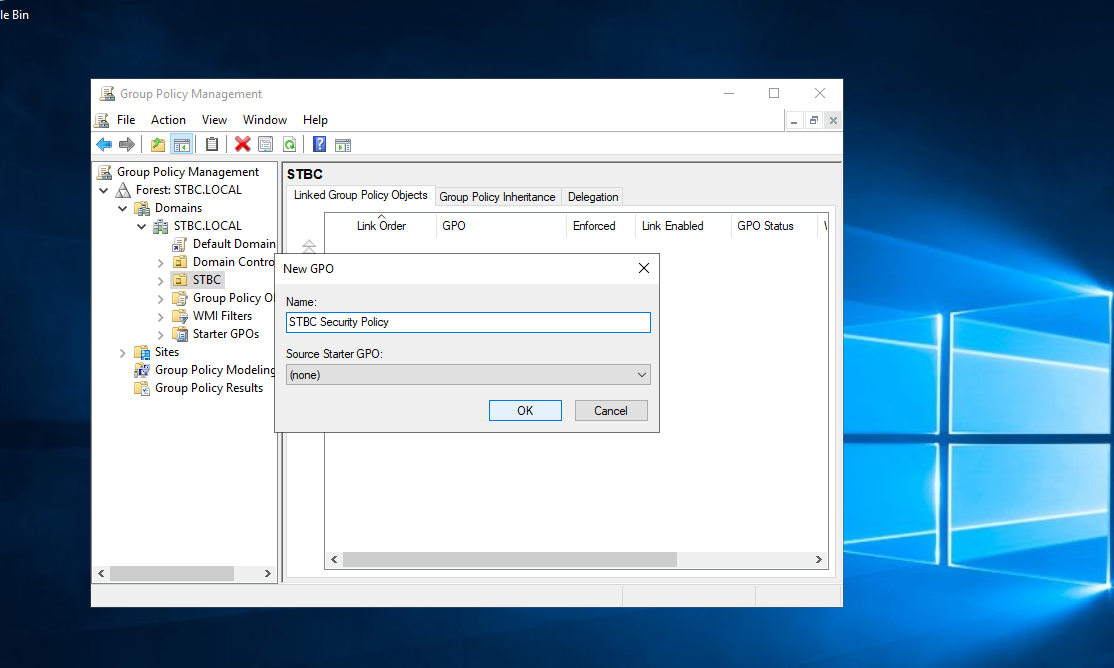Sort by the Link Order column header
1114x668 pixels.
pyautogui.click(x=381, y=225)
